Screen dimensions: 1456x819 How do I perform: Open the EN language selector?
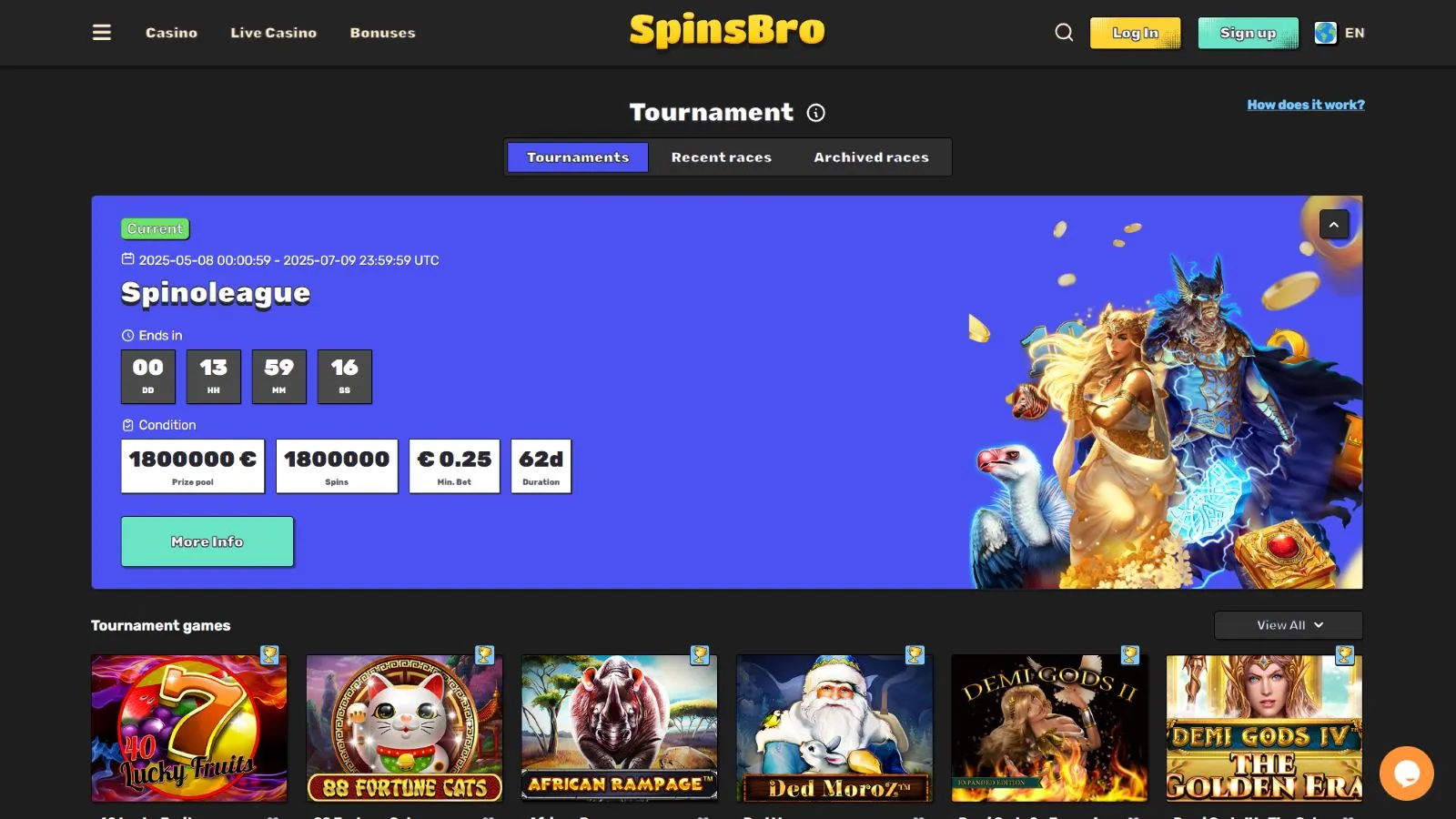pos(1355,33)
